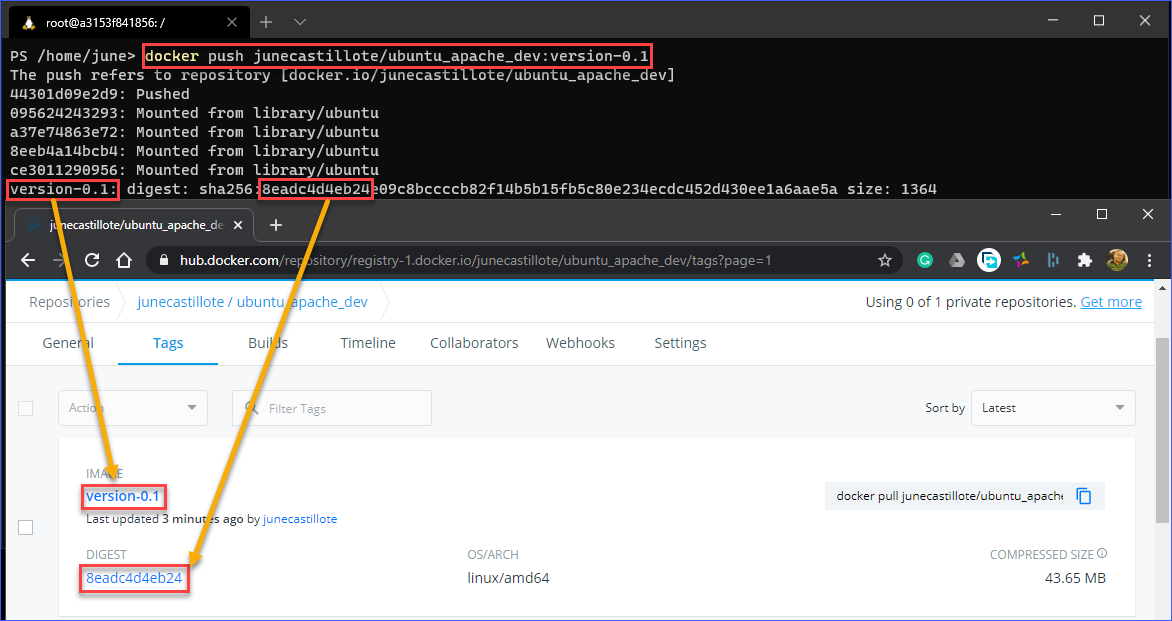Screen dimensions: 1172x621
Task: Open junecastillote / ubuntu_apache_dev breadcrumb
Action: (253, 302)
